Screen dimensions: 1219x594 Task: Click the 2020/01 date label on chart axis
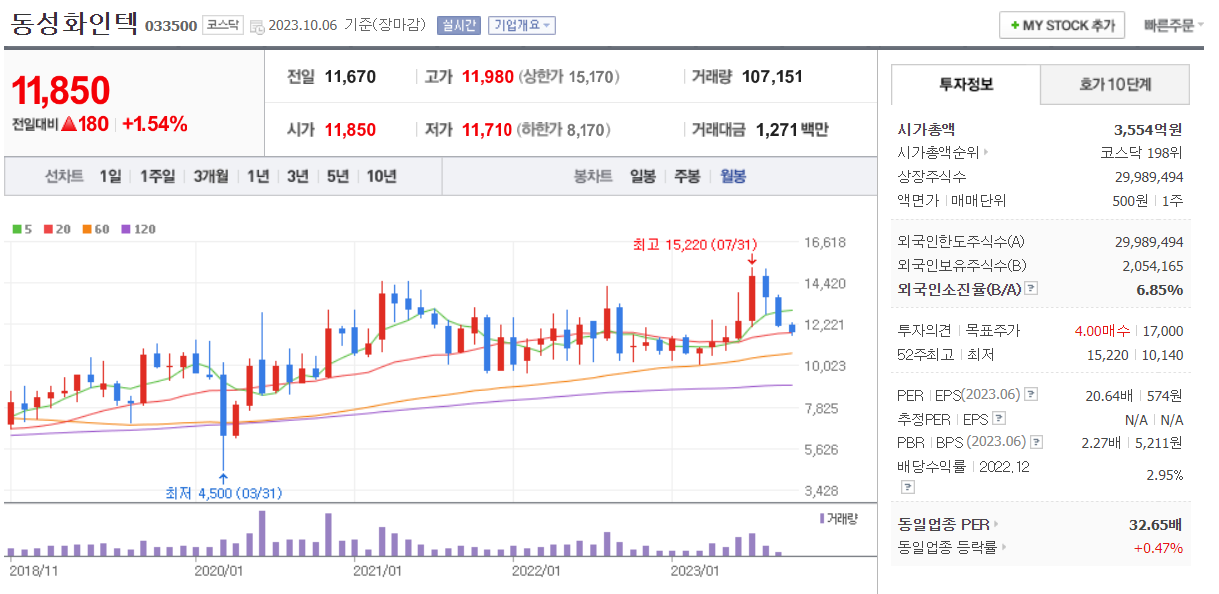pos(218,571)
